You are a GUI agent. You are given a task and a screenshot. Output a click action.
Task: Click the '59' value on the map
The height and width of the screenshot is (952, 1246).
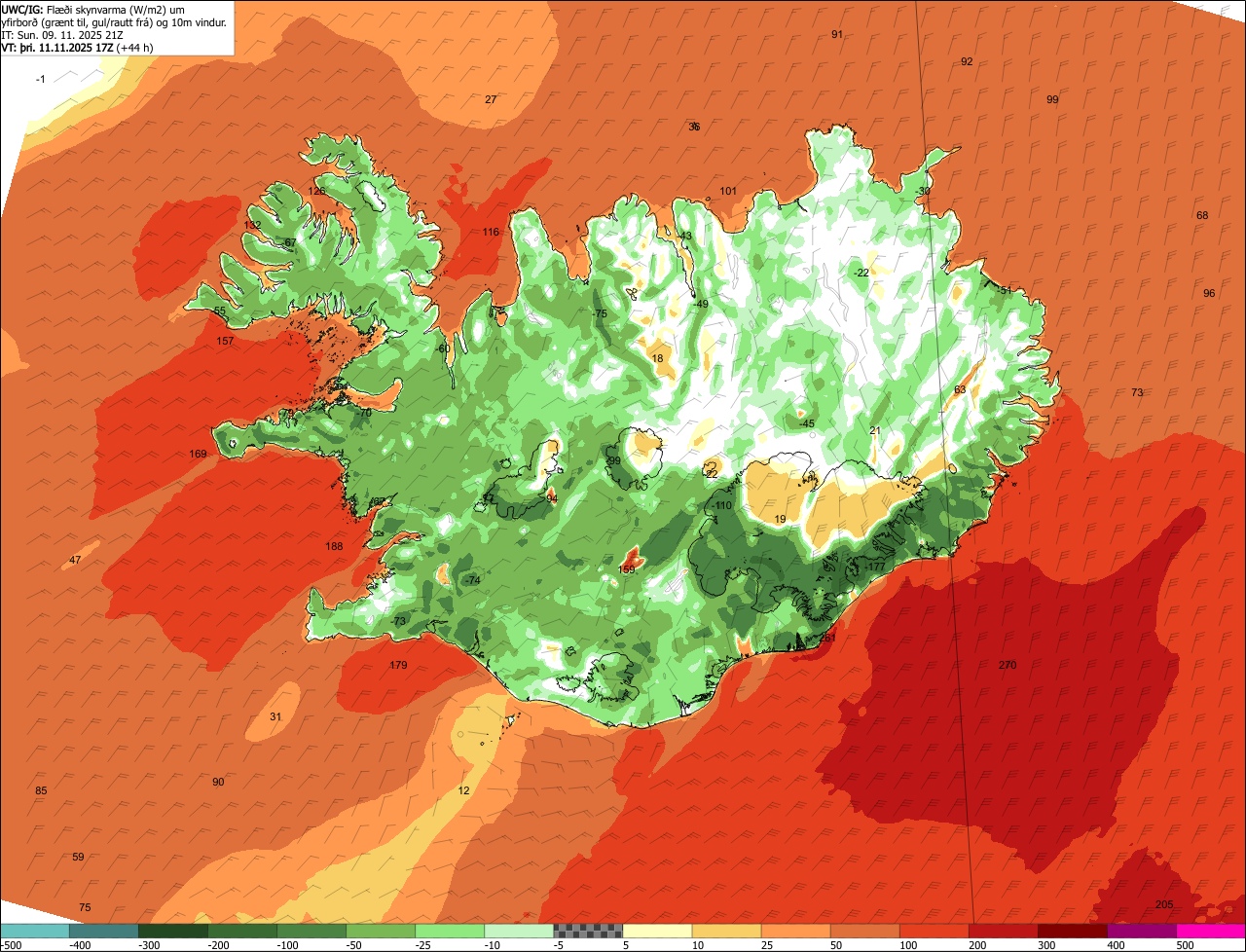[x=78, y=857]
